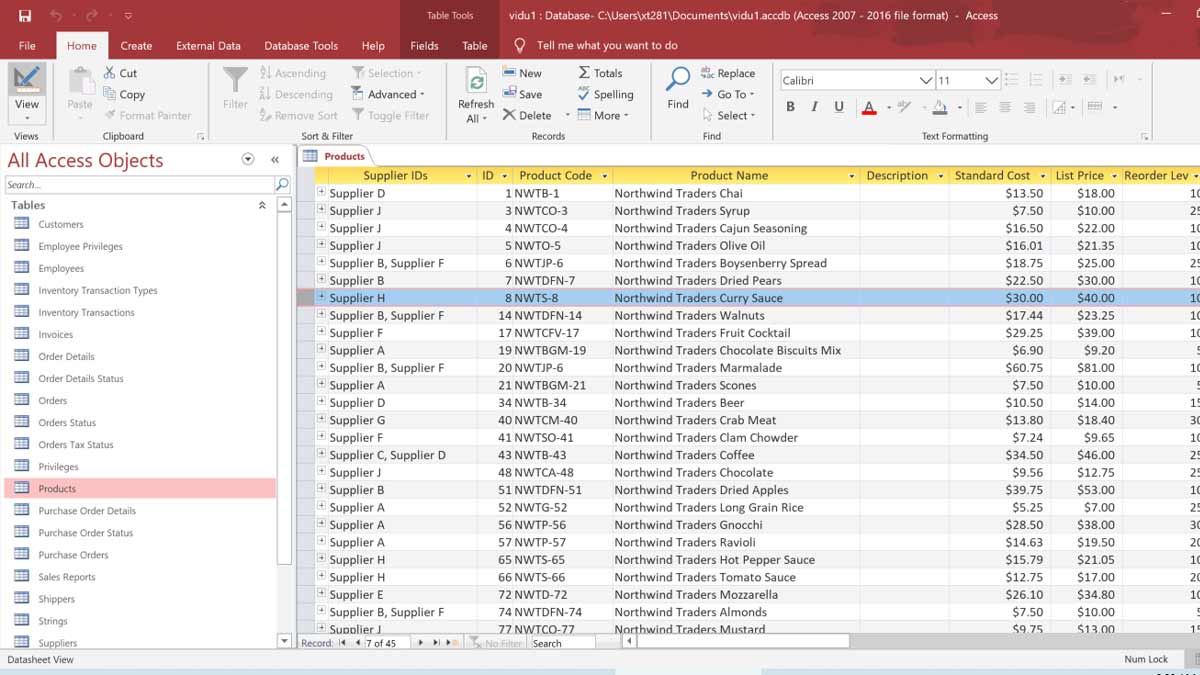
Task: Click the Italic formatting icon
Action: [814, 107]
